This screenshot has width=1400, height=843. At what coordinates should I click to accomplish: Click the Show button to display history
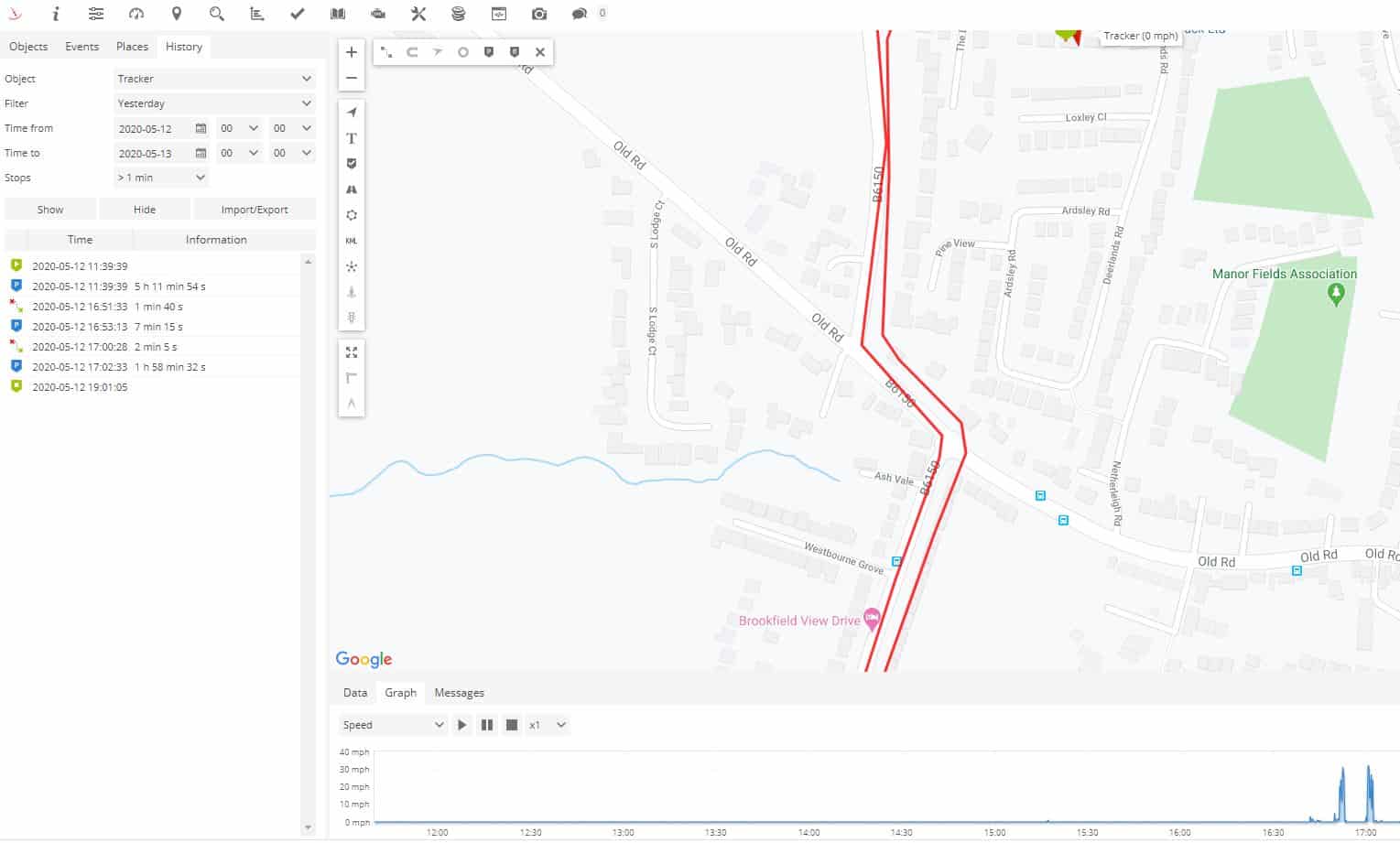pos(49,209)
